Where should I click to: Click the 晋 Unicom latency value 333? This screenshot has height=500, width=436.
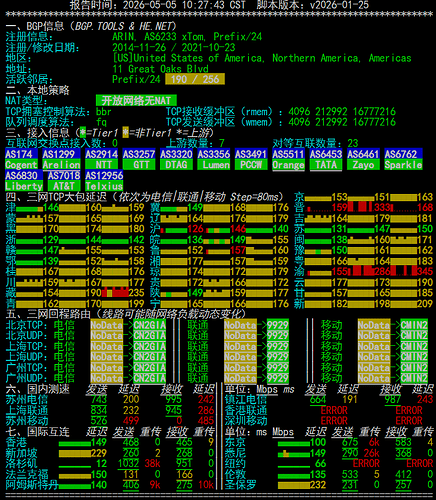pyautogui.click(x=382, y=207)
